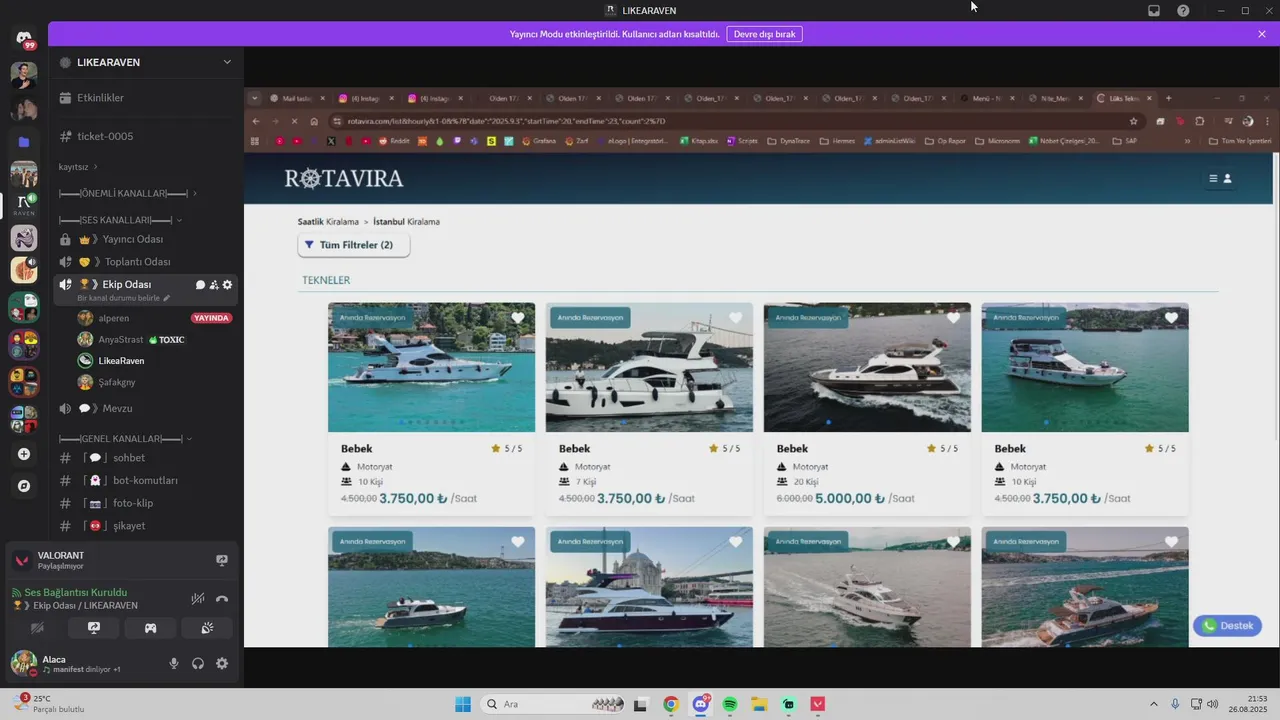The height and width of the screenshot is (720, 1280).
Task: Open Discord inbox icon in title bar
Action: (1154, 11)
